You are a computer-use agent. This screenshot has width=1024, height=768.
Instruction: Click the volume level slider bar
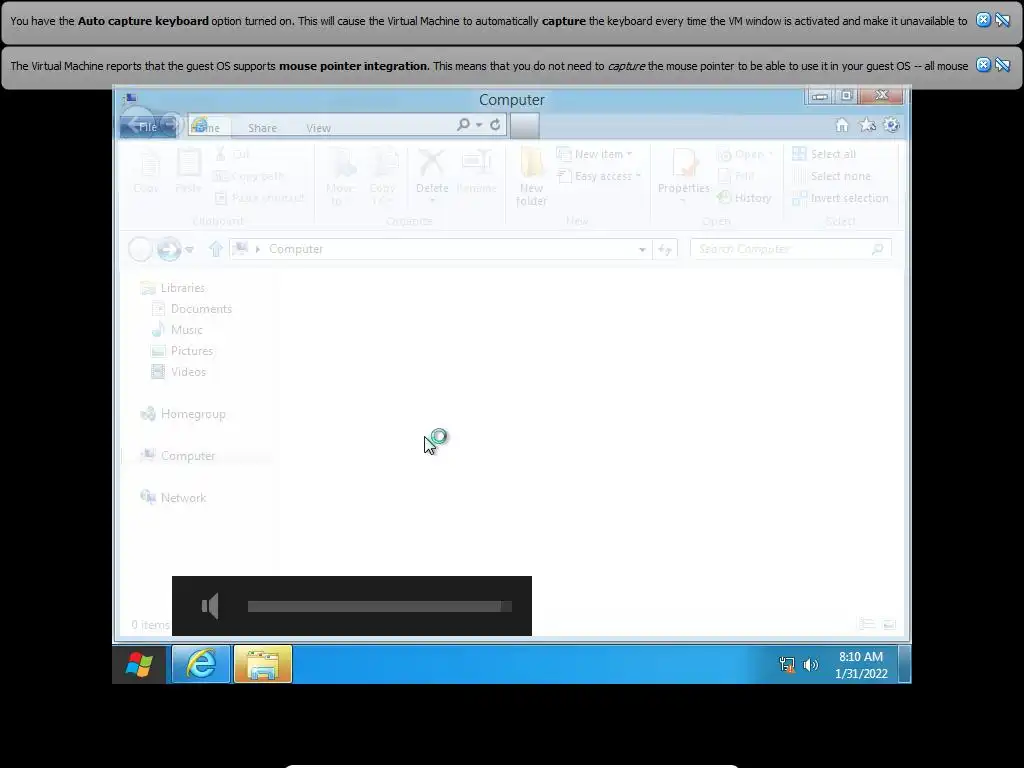tap(379, 606)
